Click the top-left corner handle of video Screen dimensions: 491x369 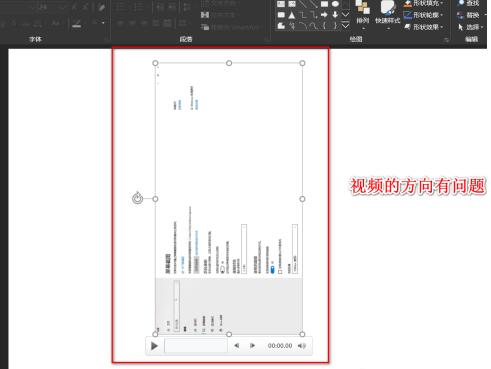click(155, 63)
